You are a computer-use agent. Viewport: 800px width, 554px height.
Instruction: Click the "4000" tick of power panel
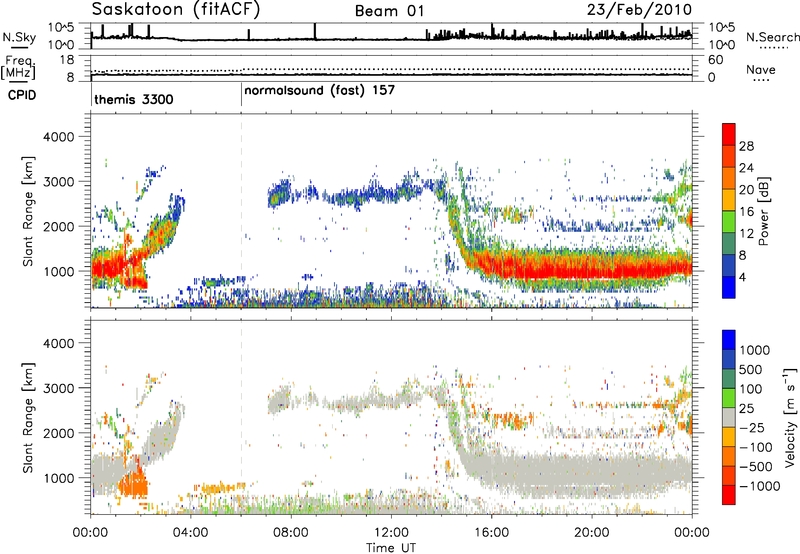(58, 137)
